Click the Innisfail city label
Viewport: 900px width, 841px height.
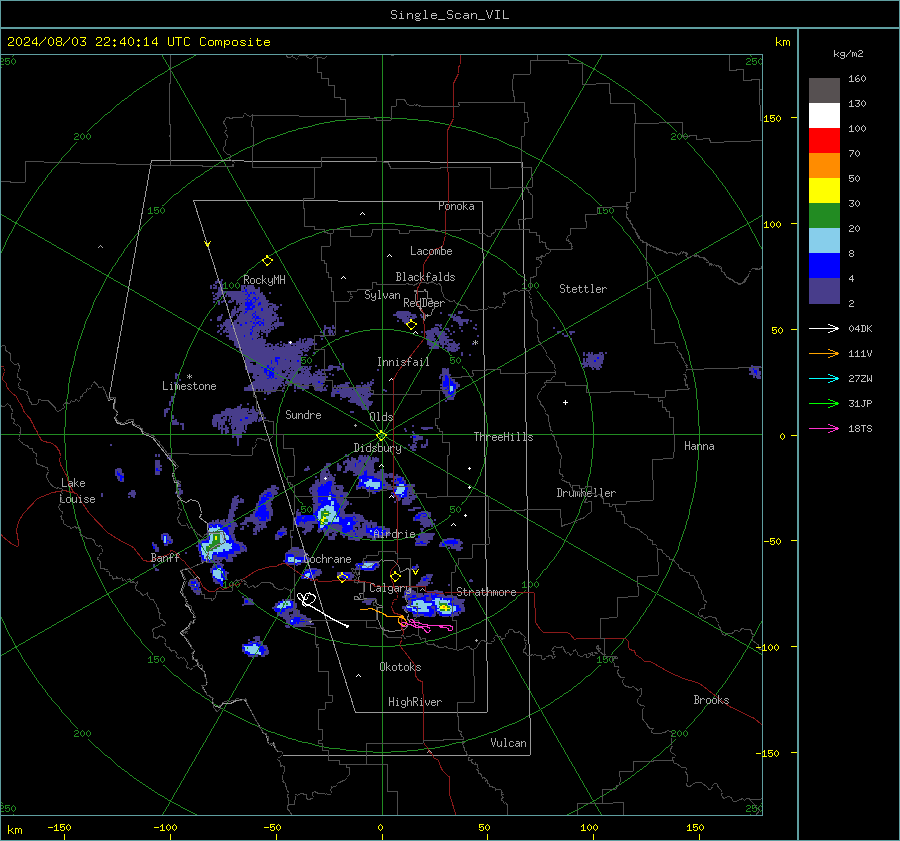pos(403,362)
